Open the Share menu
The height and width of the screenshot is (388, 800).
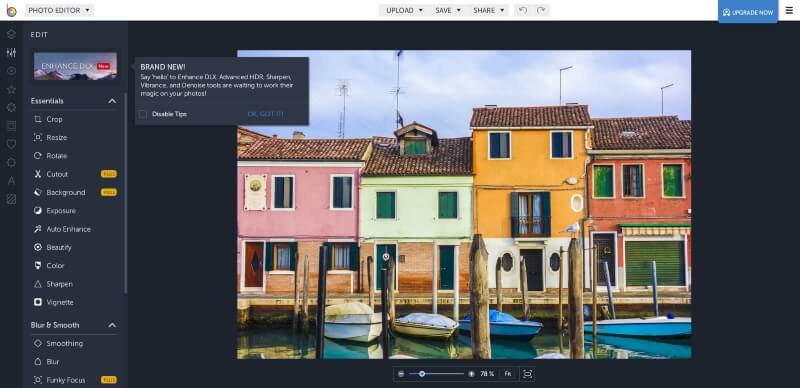tap(488, 10)
